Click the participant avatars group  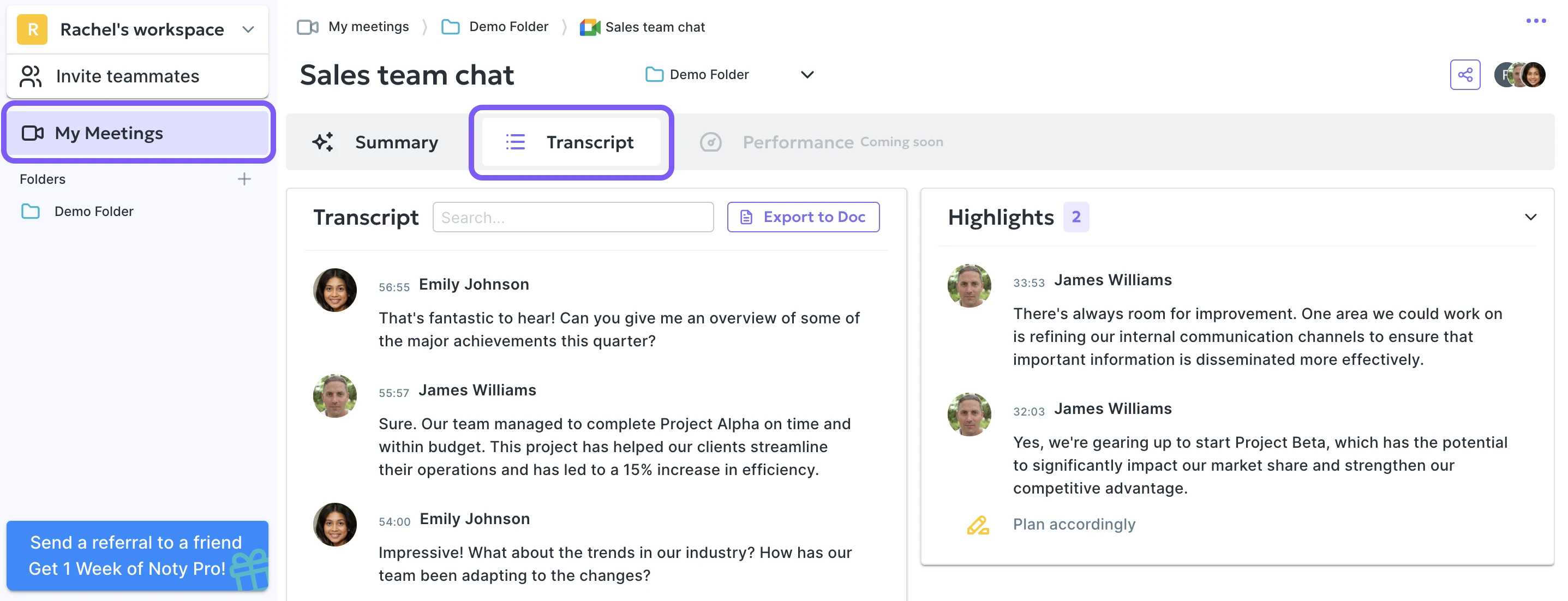pyautogui.click(x=1519, y=75)
